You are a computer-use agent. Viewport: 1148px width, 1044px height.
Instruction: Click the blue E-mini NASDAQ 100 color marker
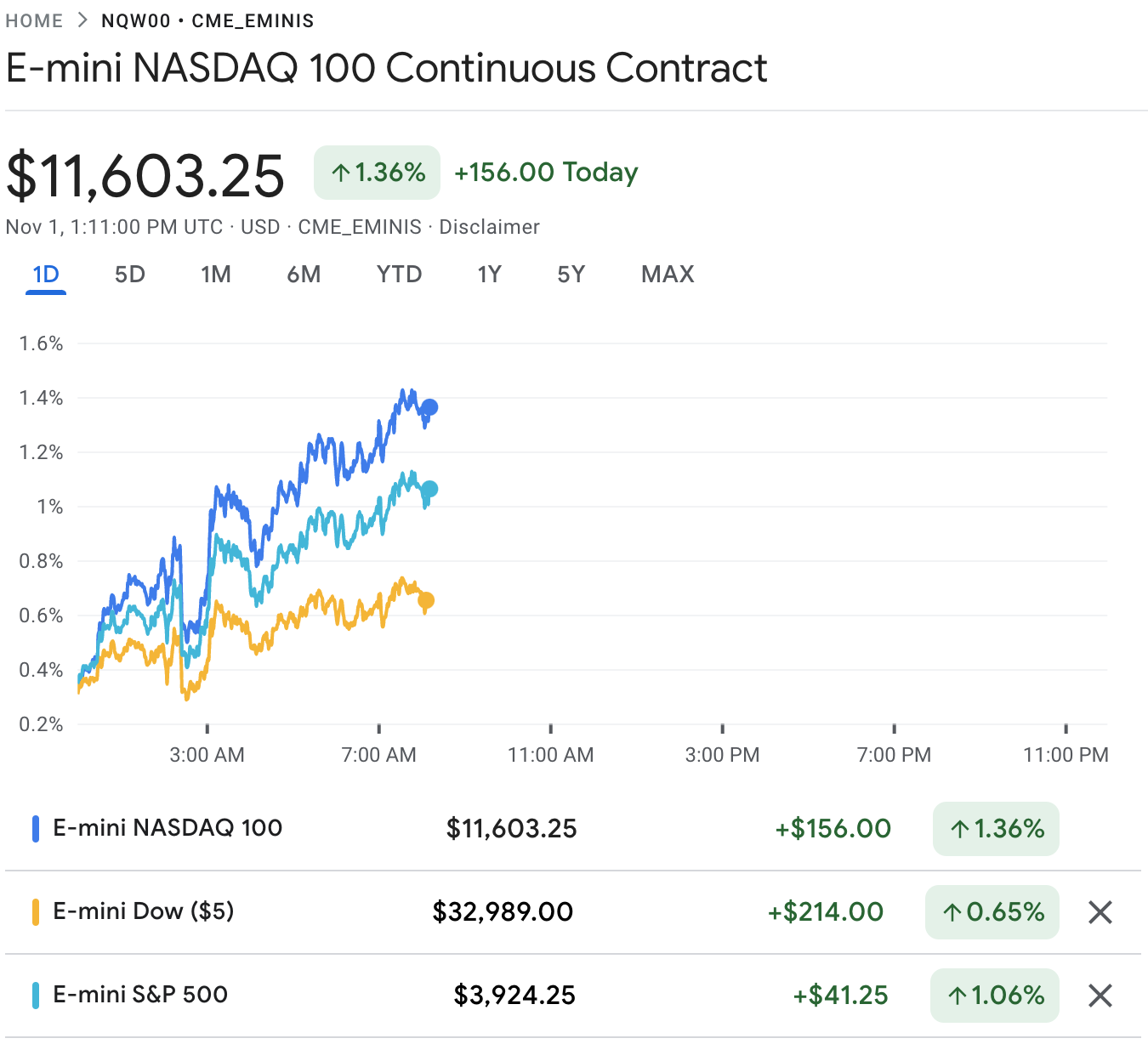[x=36, y=829]
